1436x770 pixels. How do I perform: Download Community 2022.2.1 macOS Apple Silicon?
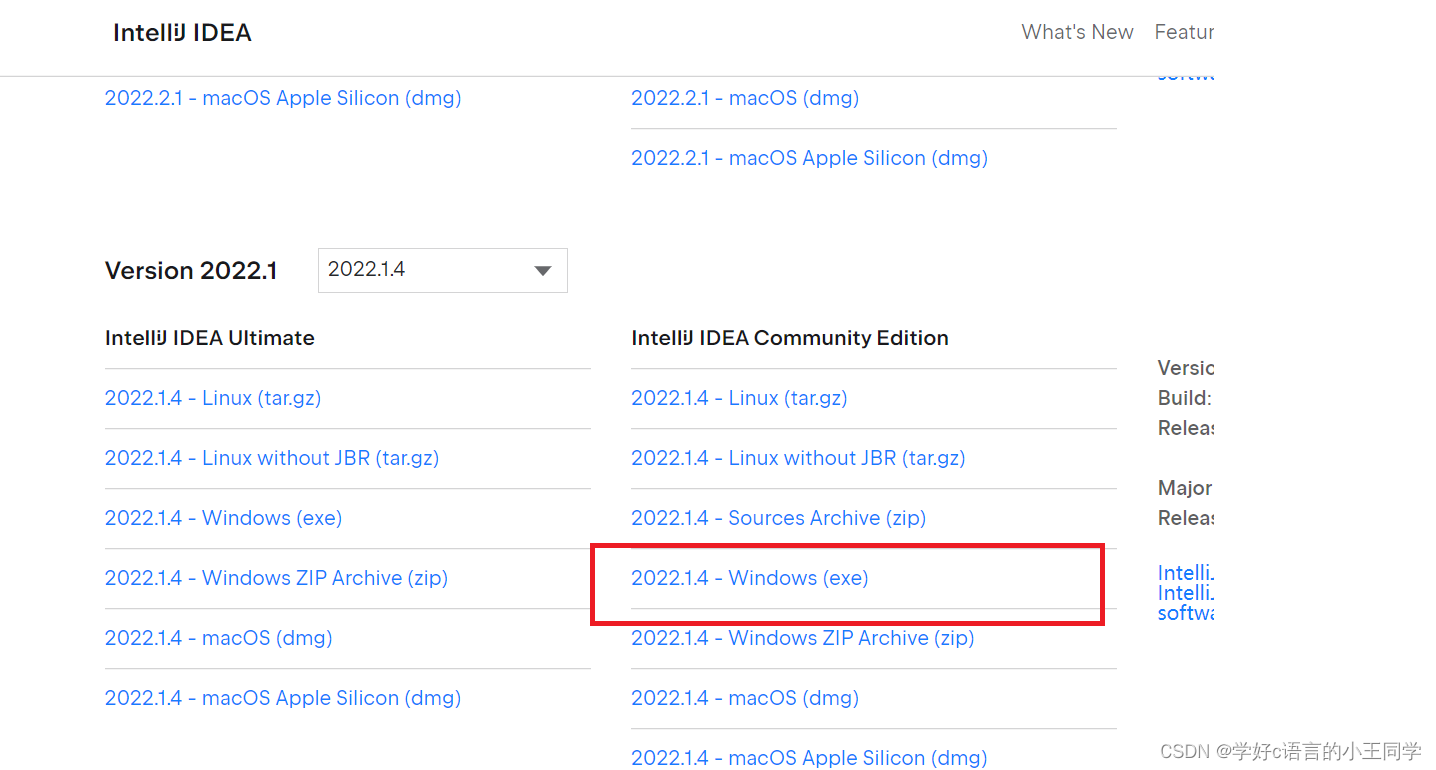[x=809, y=158]
